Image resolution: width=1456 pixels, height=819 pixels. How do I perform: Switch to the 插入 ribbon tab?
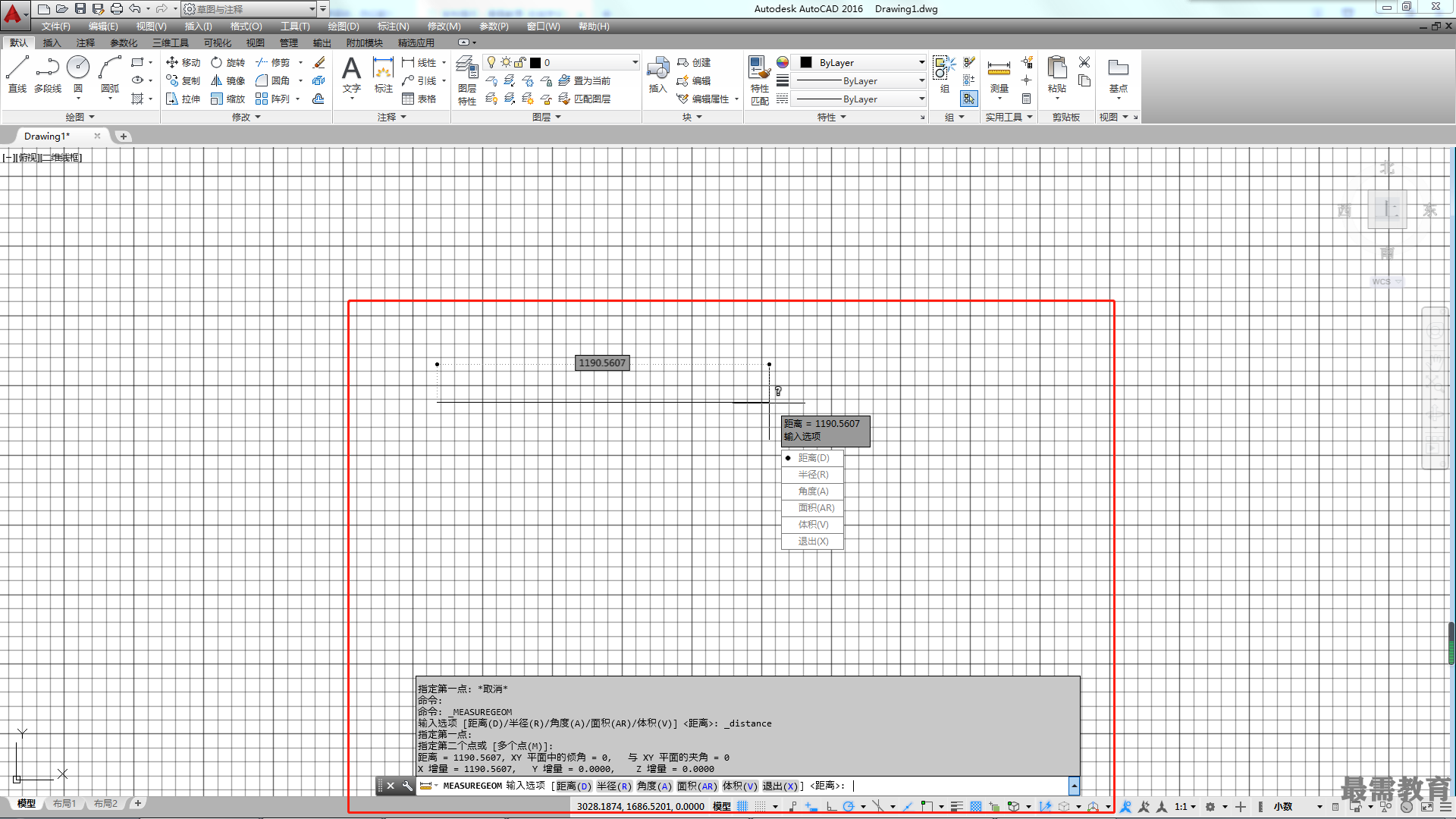point(52,42)
